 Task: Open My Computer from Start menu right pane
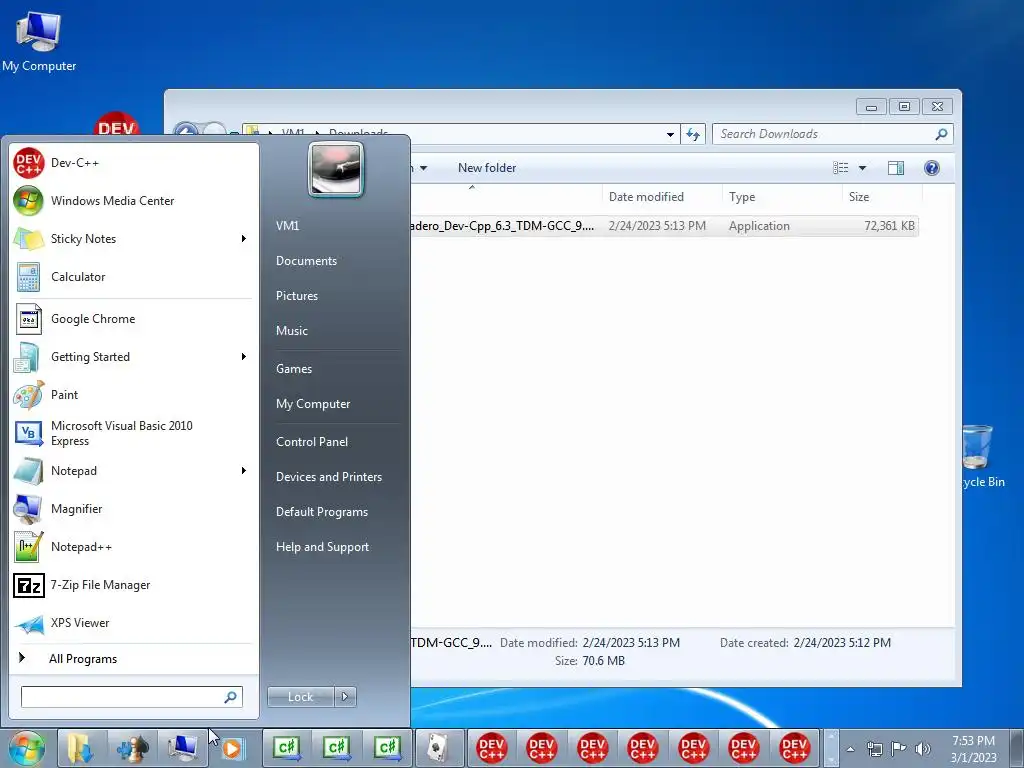pos(313,404)
